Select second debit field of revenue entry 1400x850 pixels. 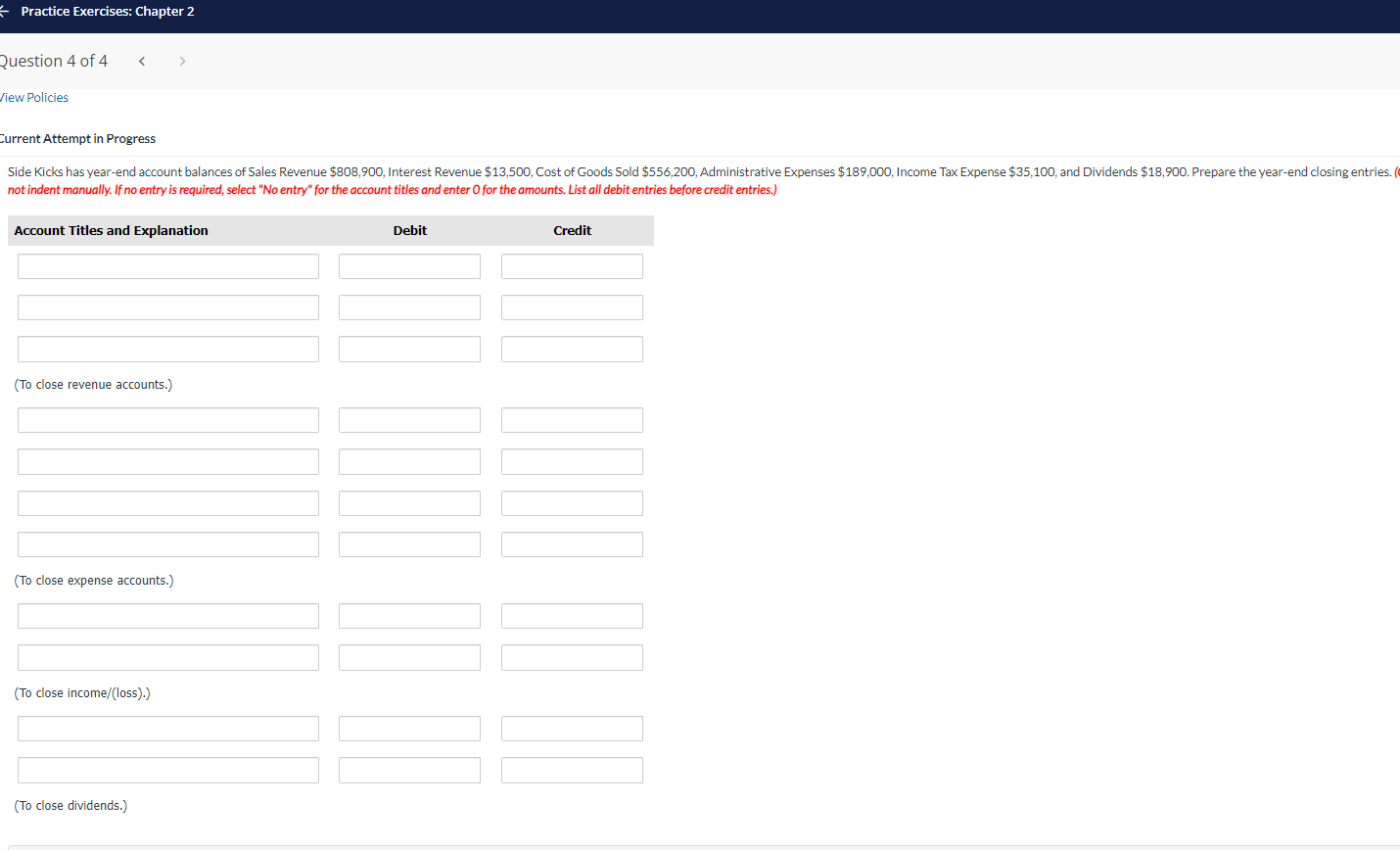[409, 307]
